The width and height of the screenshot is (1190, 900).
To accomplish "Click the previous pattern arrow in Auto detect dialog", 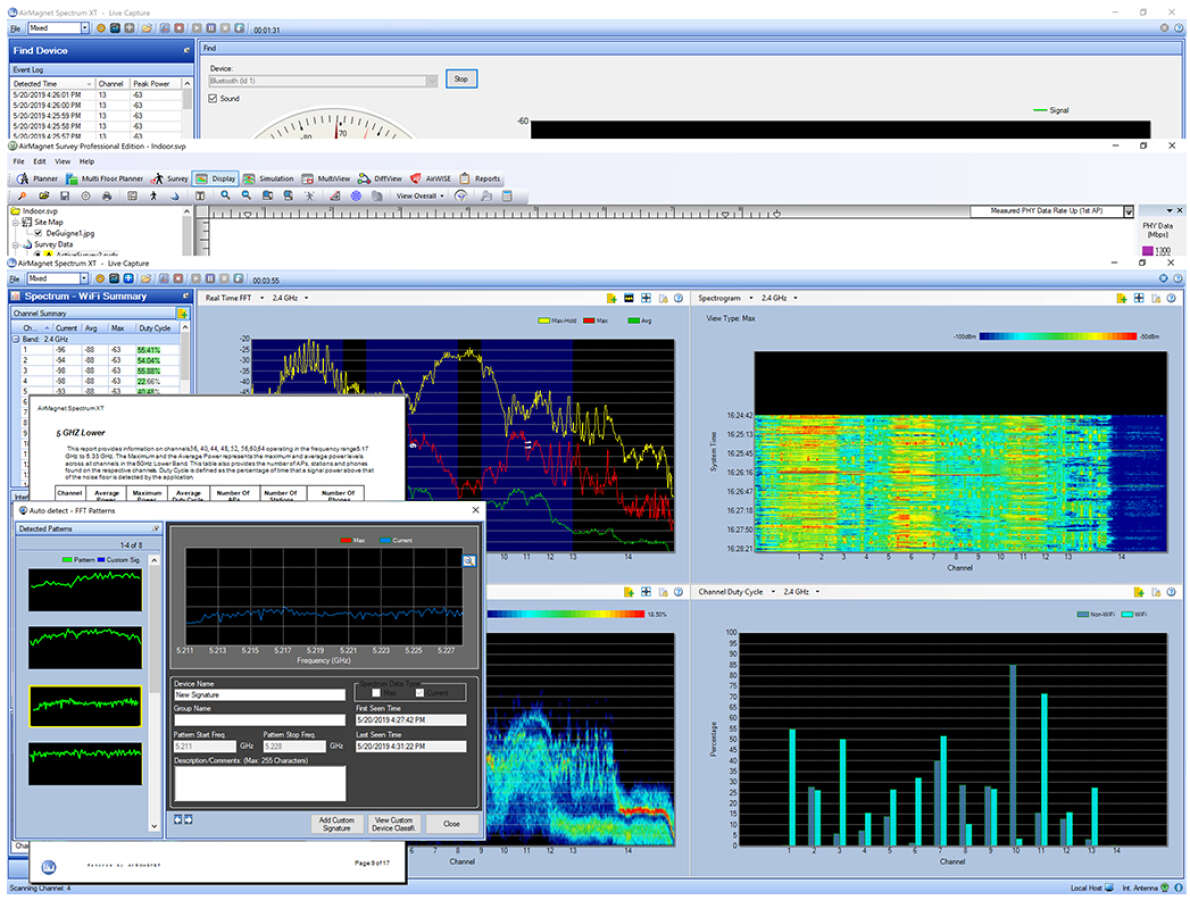I will point(178,820).
